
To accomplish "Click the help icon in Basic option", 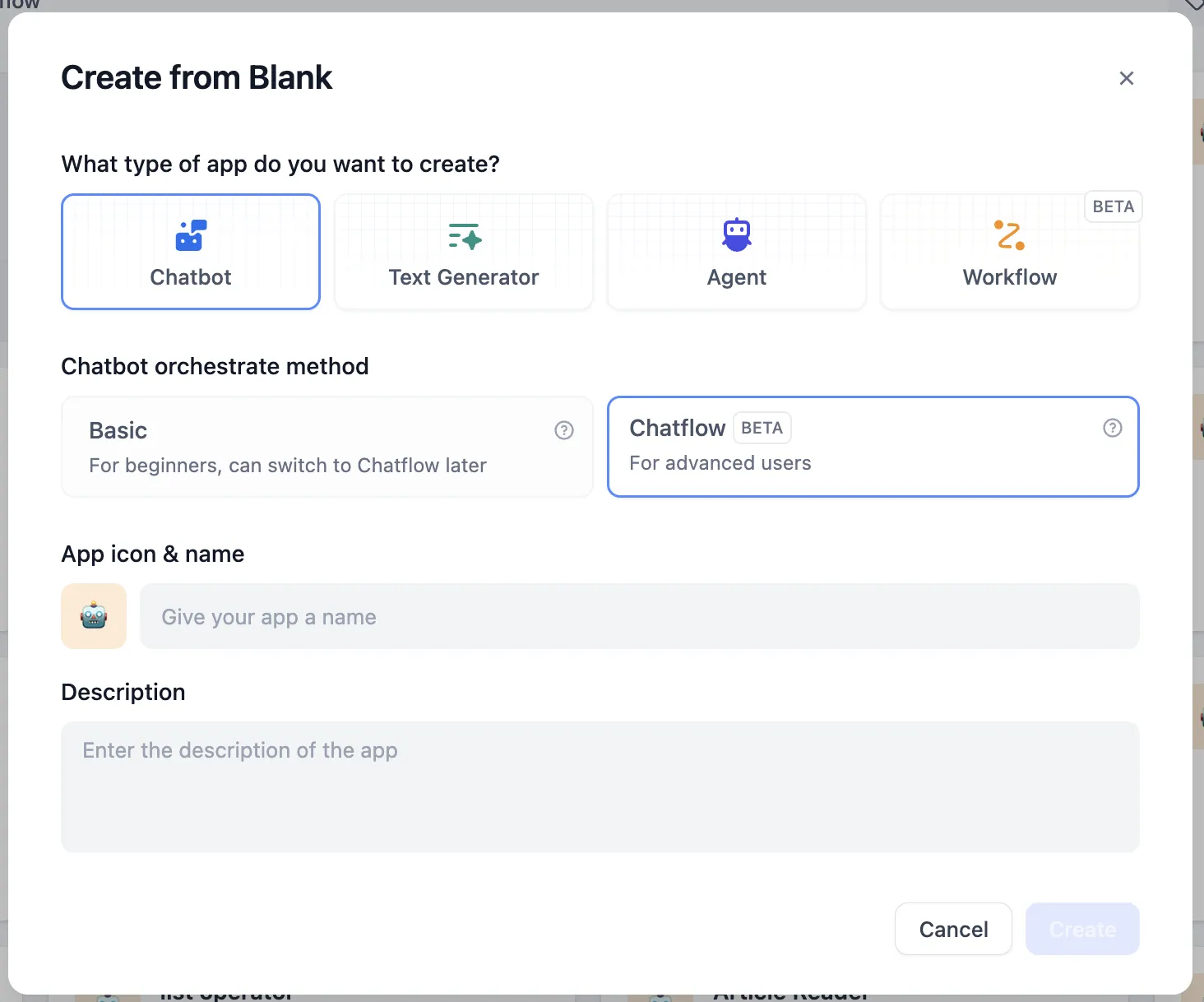I will click(564, 430).
